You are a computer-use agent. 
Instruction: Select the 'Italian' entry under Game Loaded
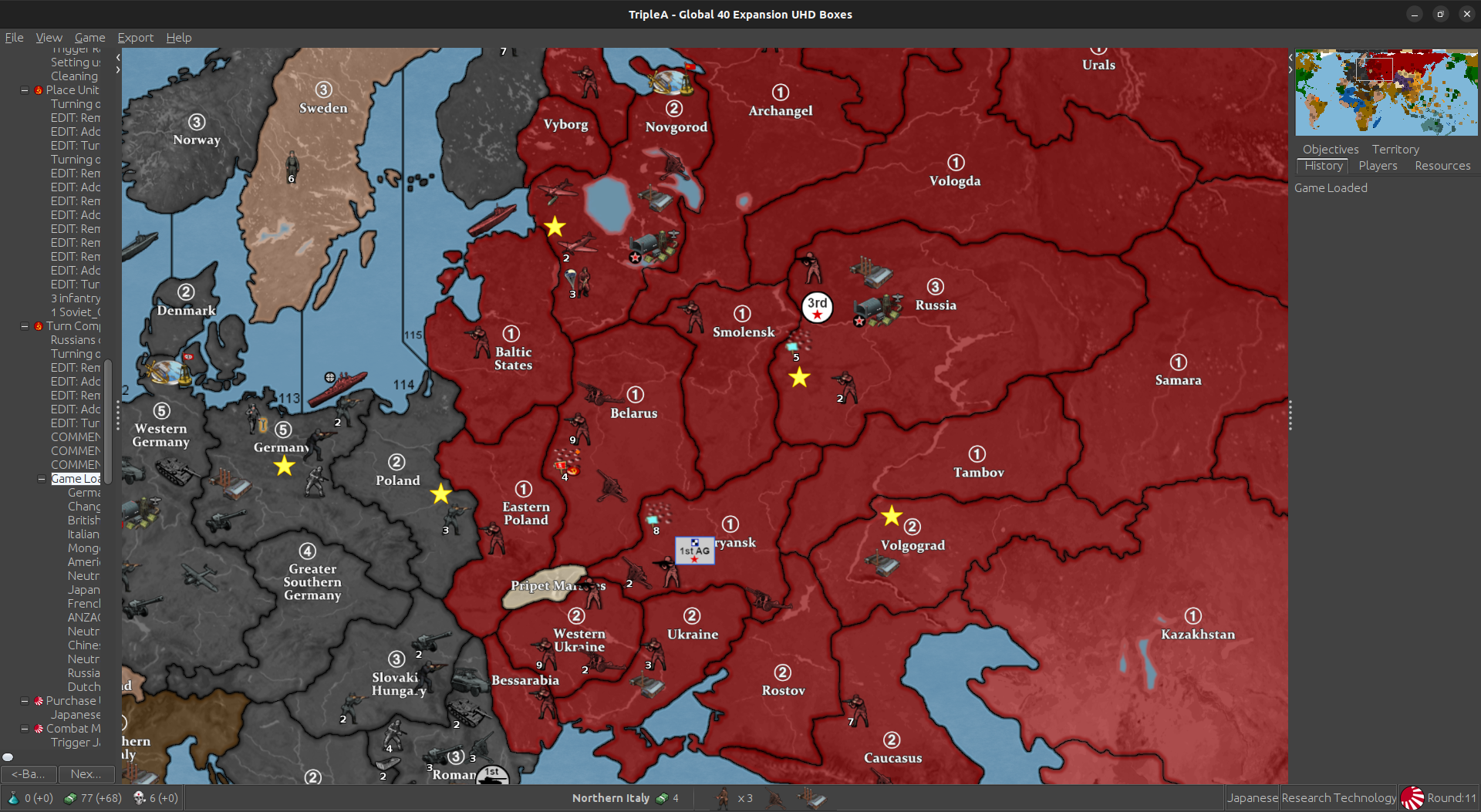pyautogui.click(x=84, y=534)
